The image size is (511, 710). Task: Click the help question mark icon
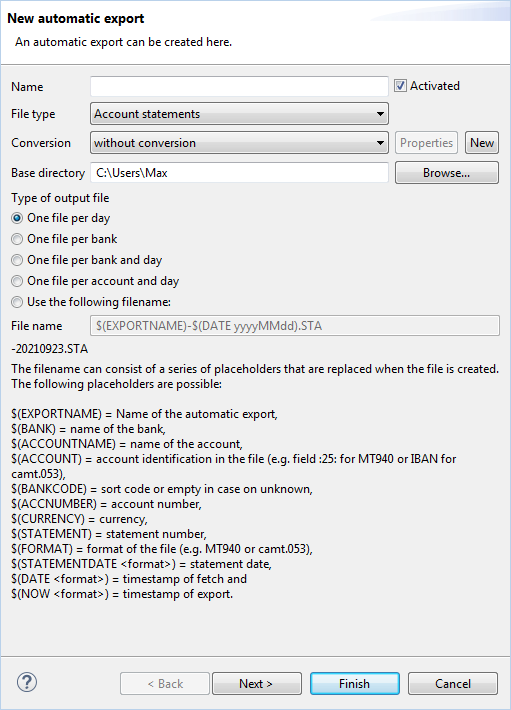[27, 682]
